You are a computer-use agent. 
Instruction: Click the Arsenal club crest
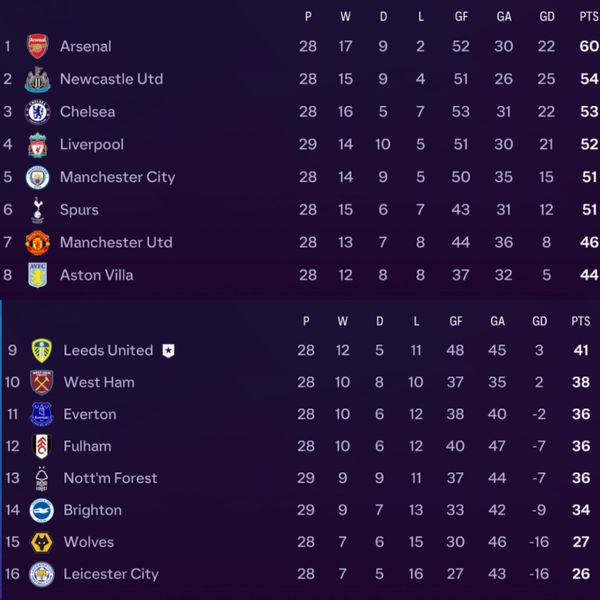(38, 46)
